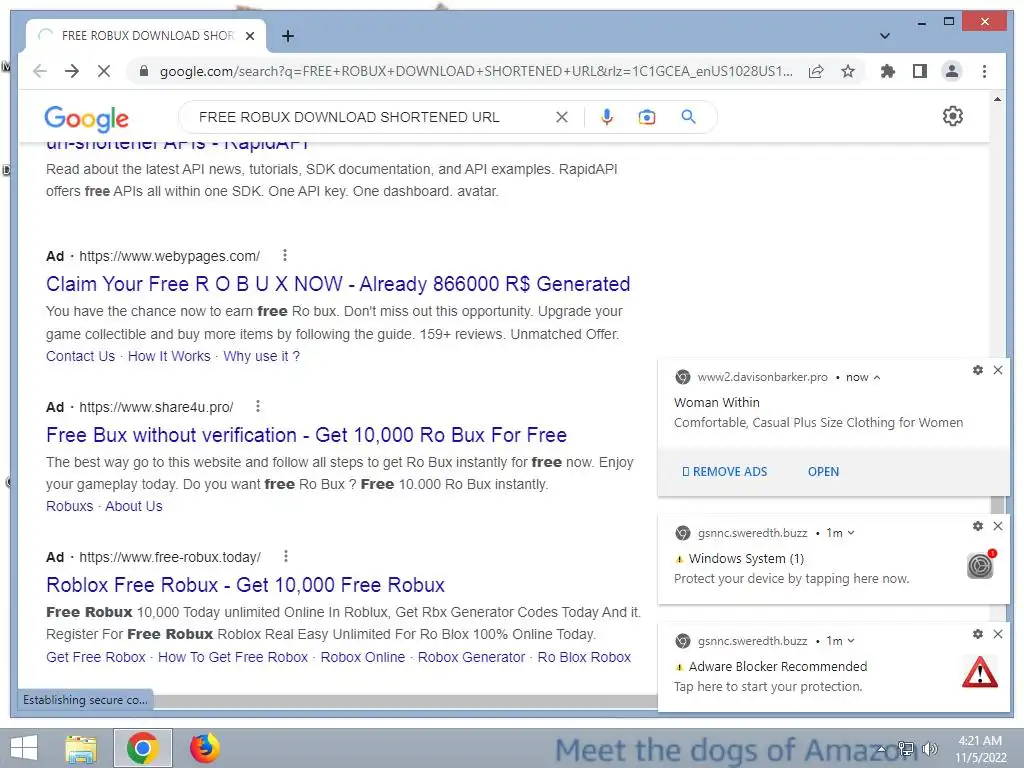Start a voice search with microphone

pyautogui.click(x=607, y=117)
